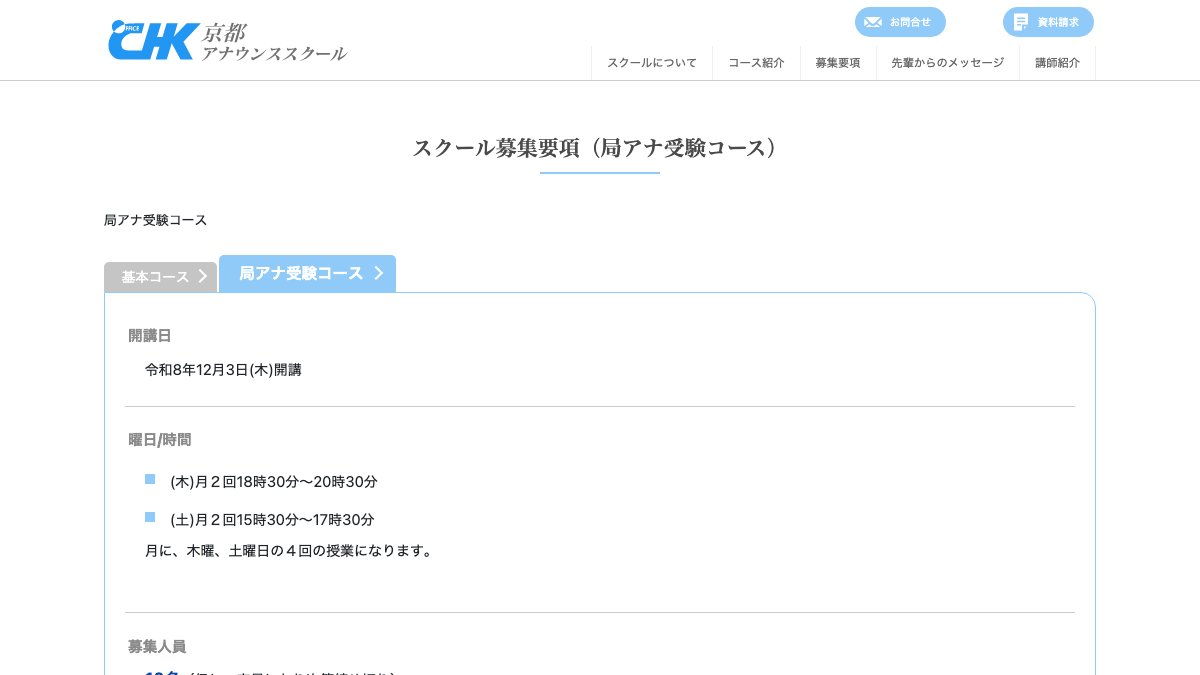1200x675 pixels.
Task: Click text 令和8年12月3日(木)開講
Action: coord(223,370)
